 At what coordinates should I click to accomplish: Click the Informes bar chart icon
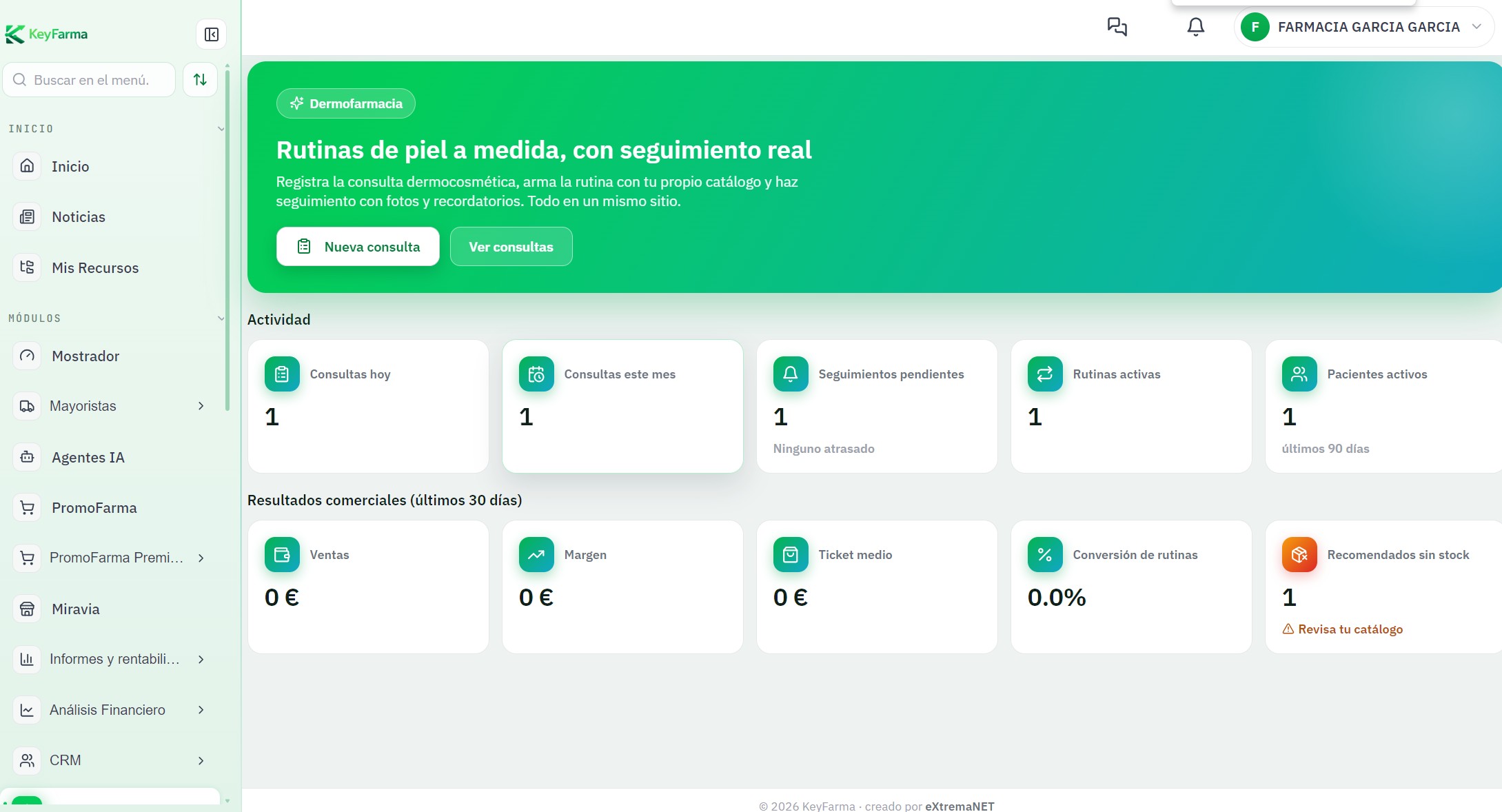pos(27,659)
